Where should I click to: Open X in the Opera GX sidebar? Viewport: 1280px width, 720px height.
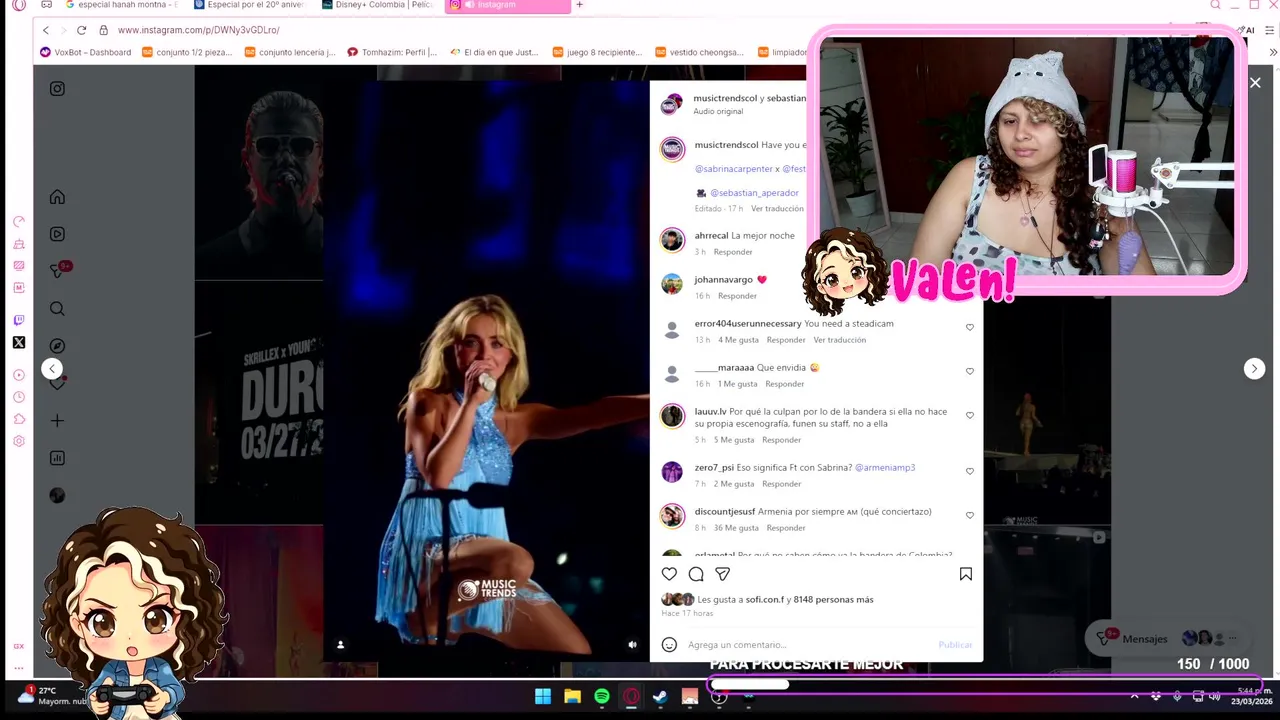pos(18,343)
